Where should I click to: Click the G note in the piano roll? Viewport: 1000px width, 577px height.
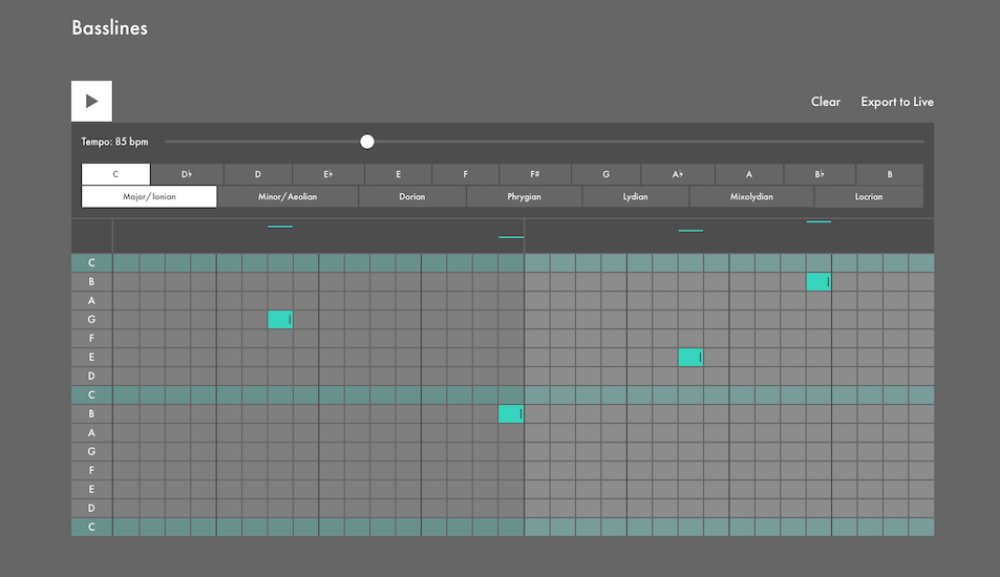pos(279,319)
